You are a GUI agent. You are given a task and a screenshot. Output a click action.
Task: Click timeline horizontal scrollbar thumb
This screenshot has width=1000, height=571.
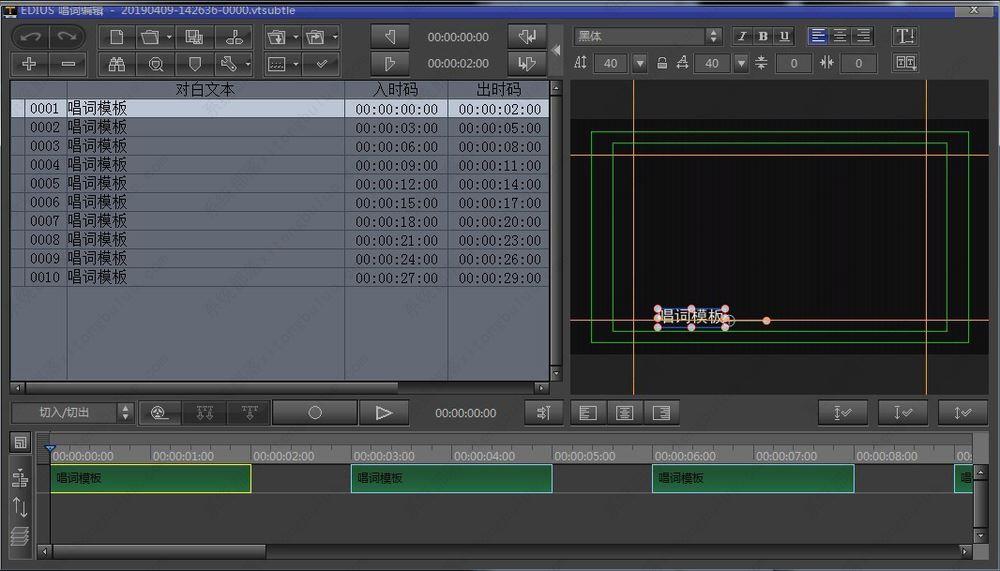[159, 551]
